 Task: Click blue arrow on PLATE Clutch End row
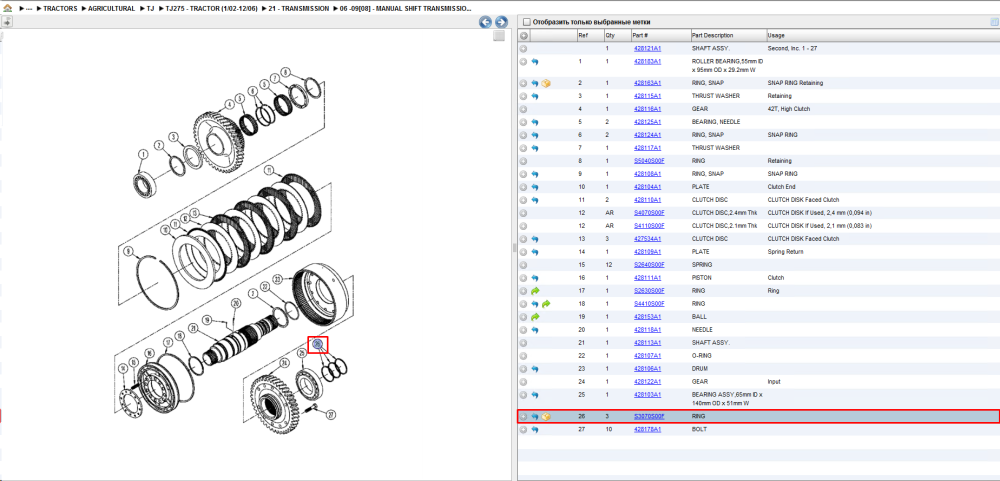point(534,187)
